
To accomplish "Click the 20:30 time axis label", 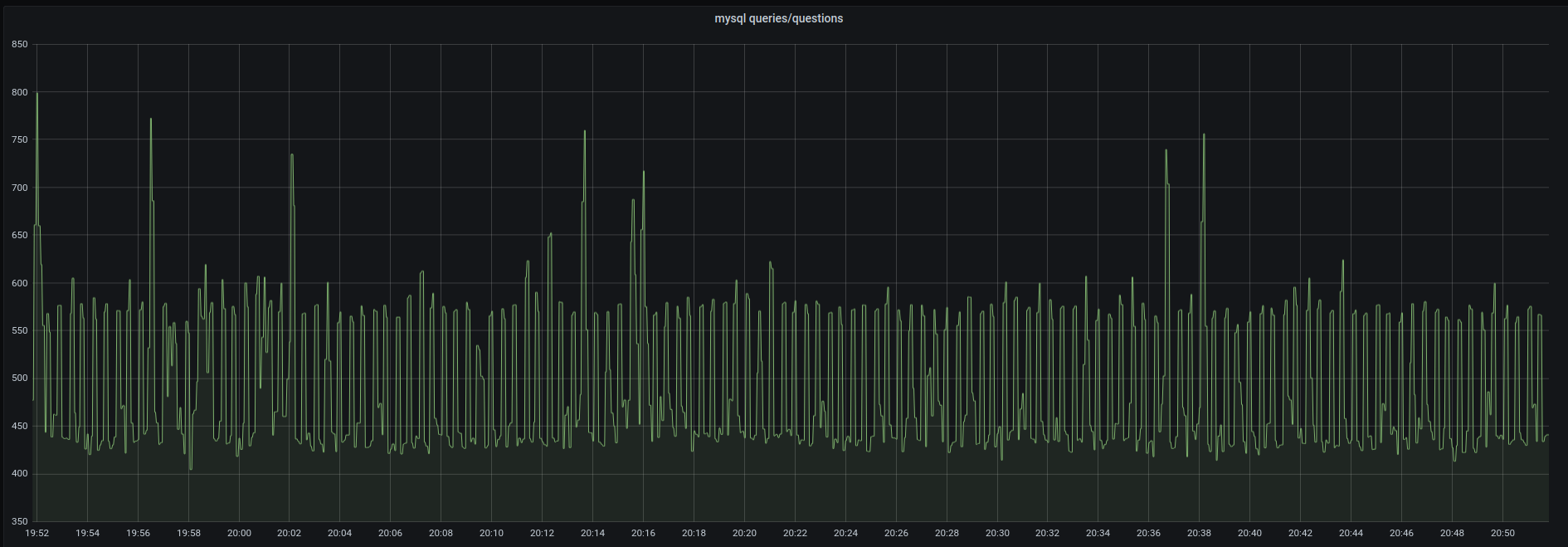I will pyautogui.click(x=997, y=533).
